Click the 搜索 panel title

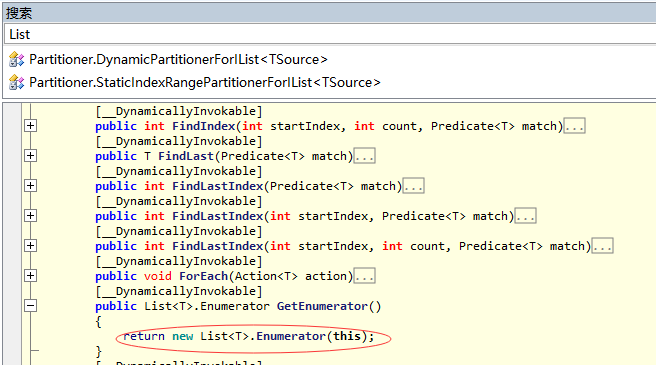pyautogui.click(x=19, y=13)
